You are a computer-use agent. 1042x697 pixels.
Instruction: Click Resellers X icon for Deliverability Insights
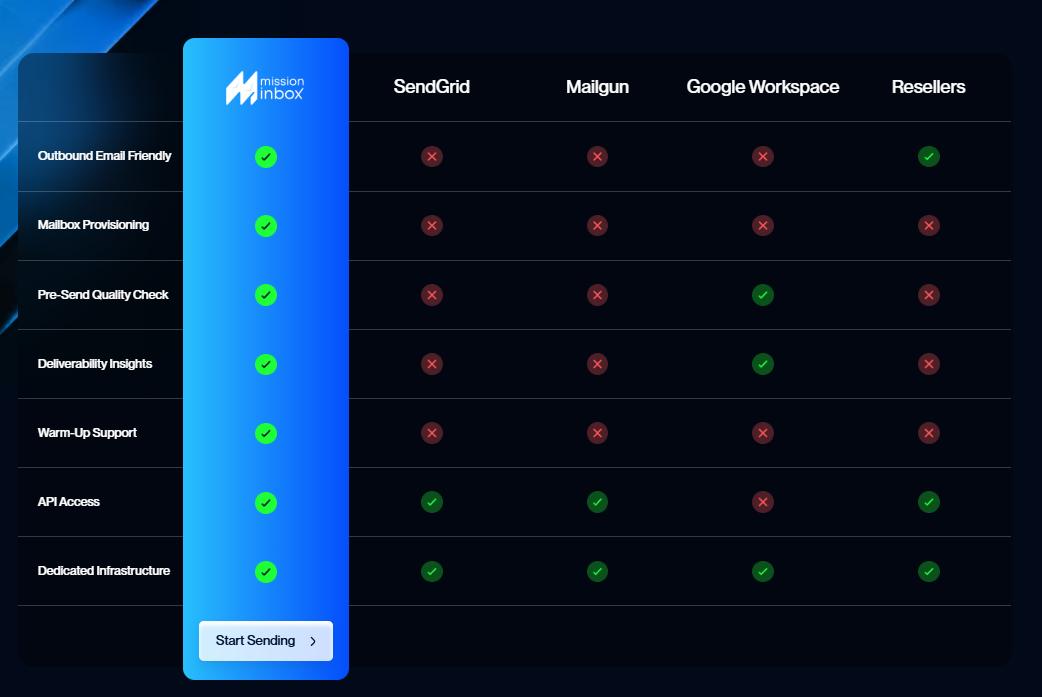click(x=929, y=364)
